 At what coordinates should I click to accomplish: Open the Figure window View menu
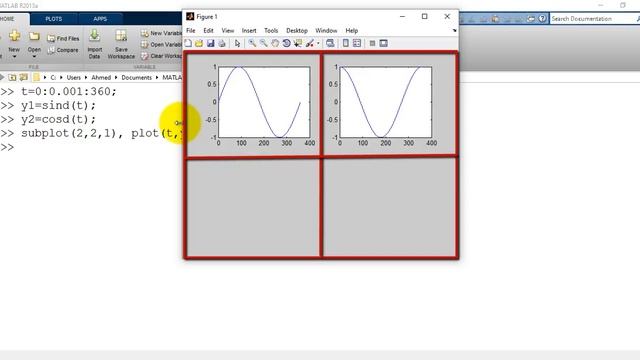click(x=228, y=31)
